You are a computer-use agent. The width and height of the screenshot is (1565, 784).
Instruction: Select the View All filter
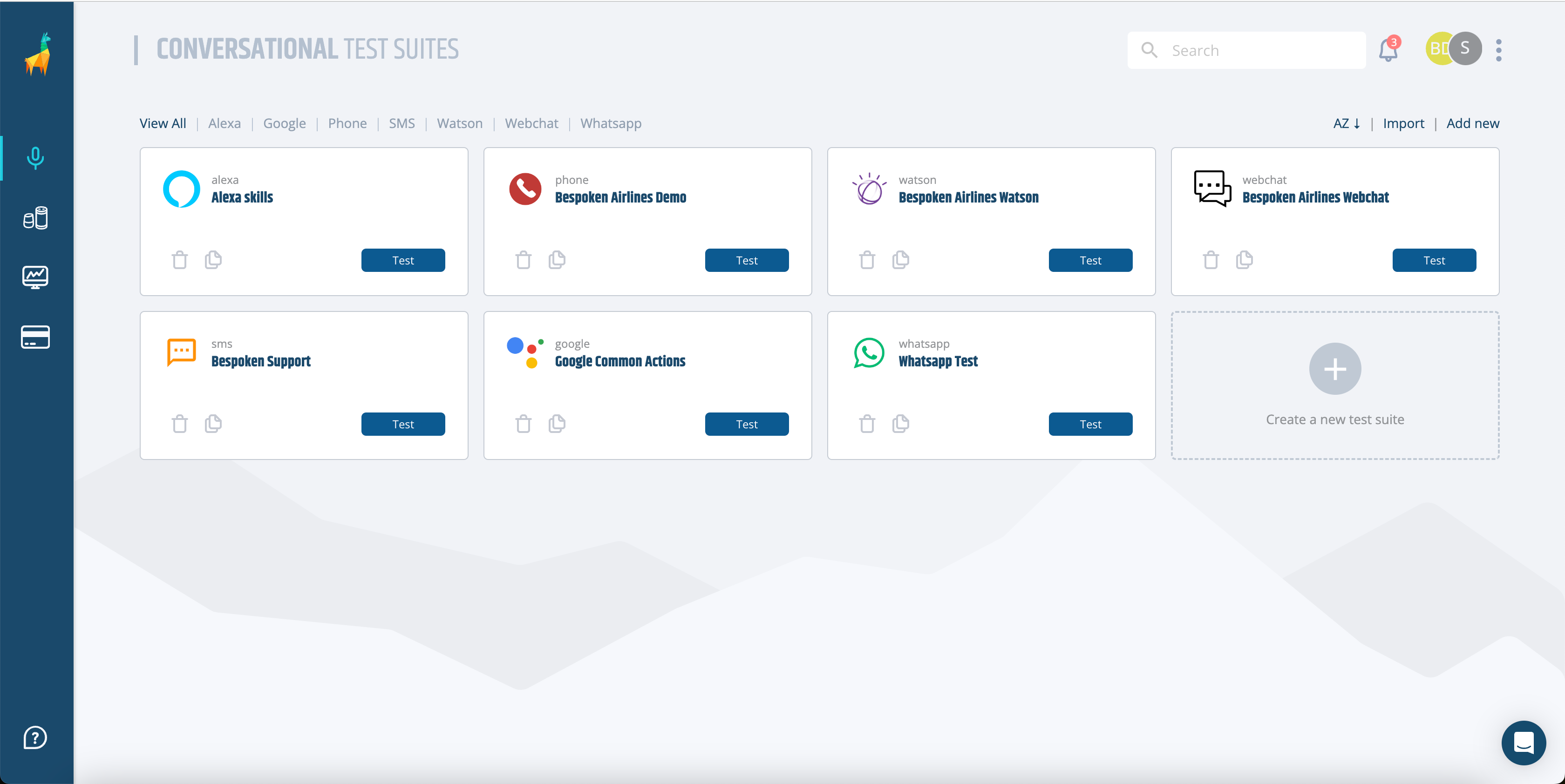pos(163,123)
